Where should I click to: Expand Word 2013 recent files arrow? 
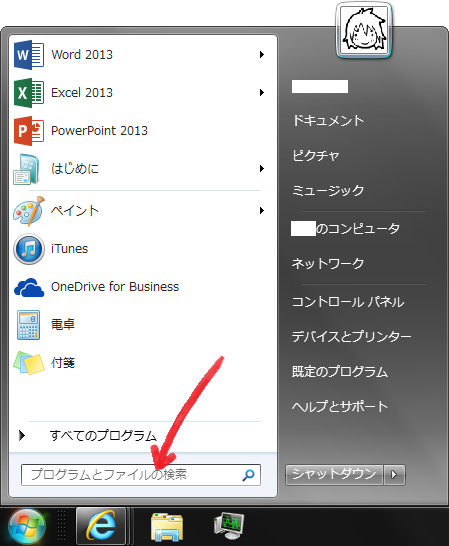(262, 55)
